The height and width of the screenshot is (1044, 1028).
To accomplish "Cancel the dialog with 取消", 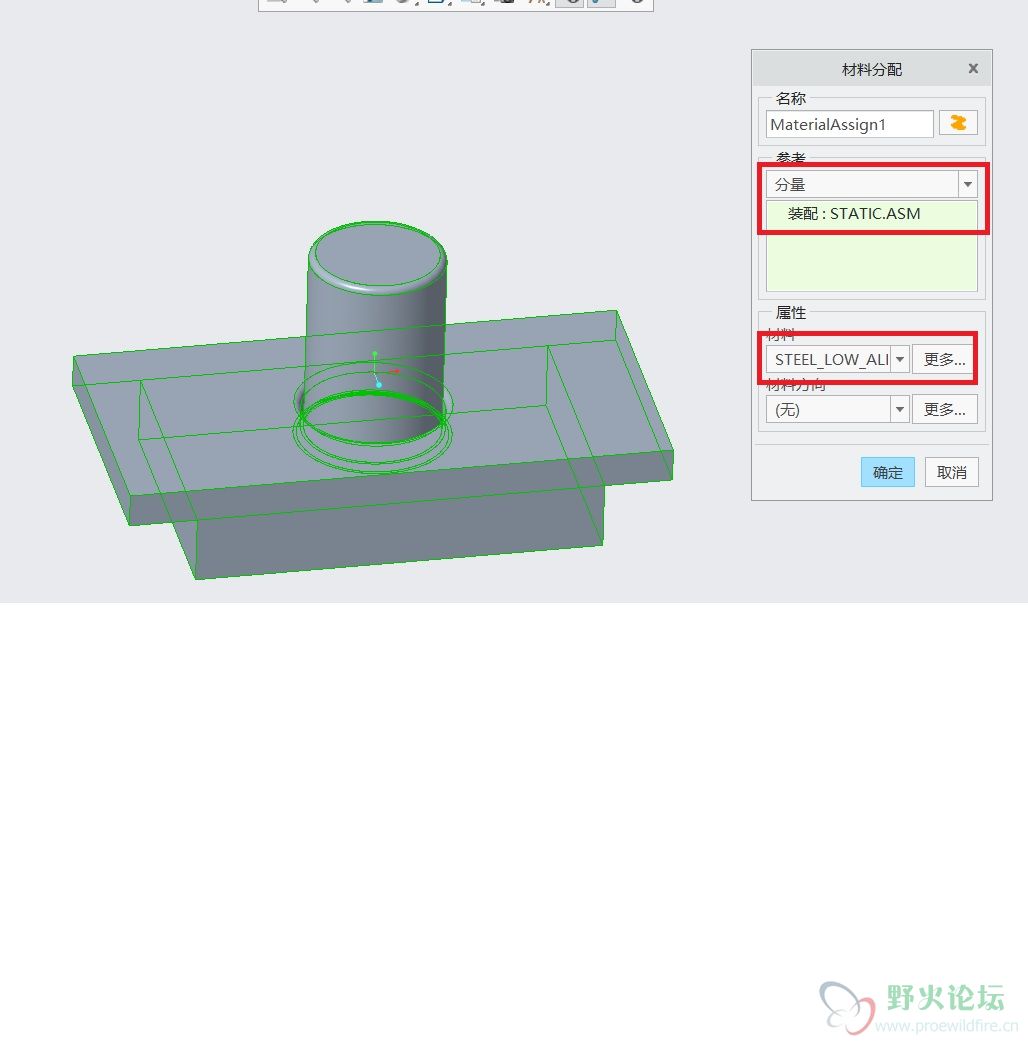I will [x=951, y=472].
